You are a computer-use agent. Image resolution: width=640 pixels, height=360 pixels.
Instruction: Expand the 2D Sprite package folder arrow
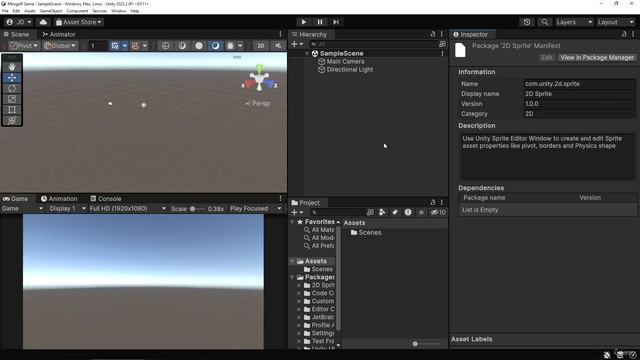(299, 285)
